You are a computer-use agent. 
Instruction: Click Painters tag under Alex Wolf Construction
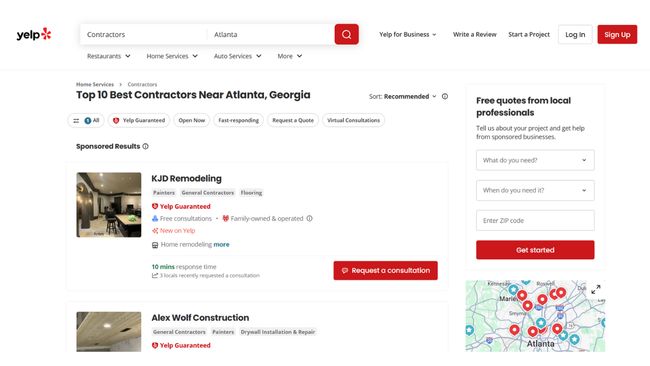(x=223, y=332)
